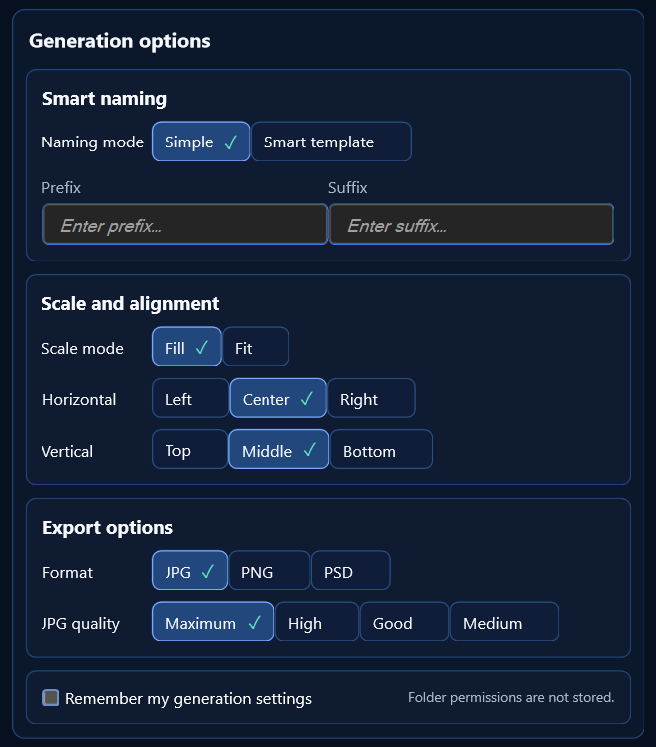This screenshot has height=747, width=656.
Task: Set JPG quality to High
Action: tap(317, 621)
